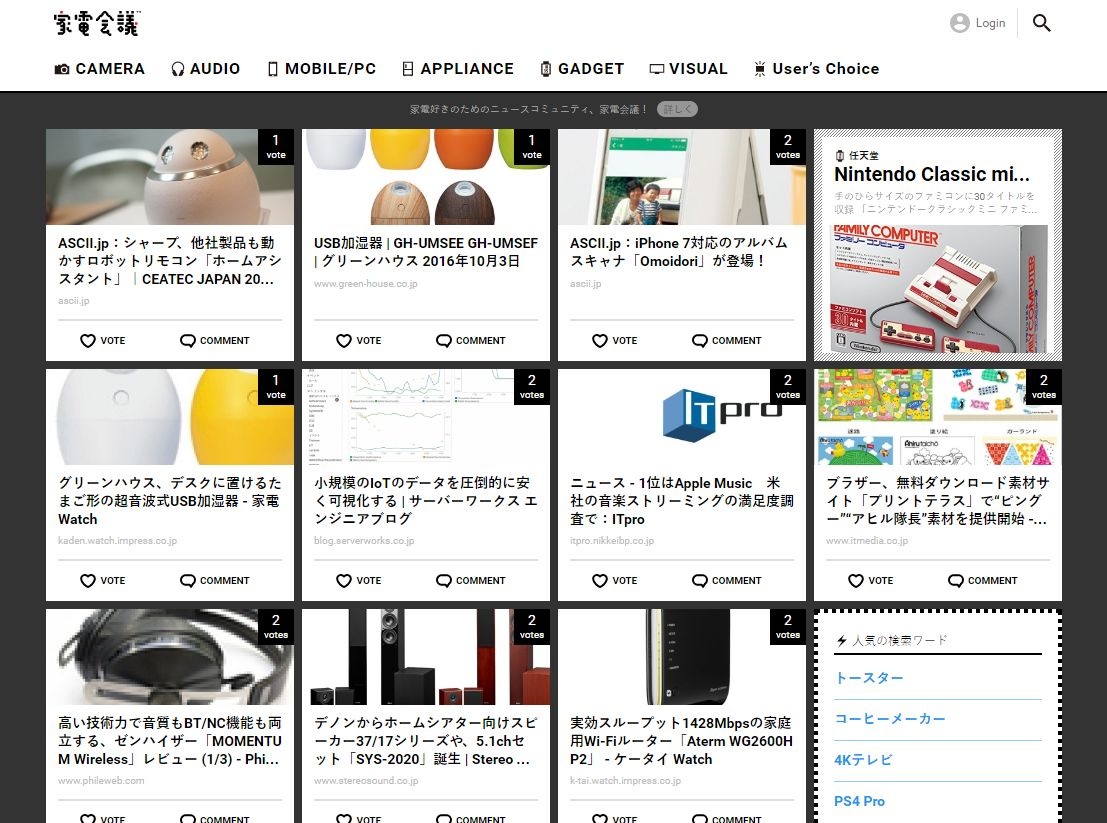
Task: Open the search magnifier icon
Action: click(x=1041, y=23)
